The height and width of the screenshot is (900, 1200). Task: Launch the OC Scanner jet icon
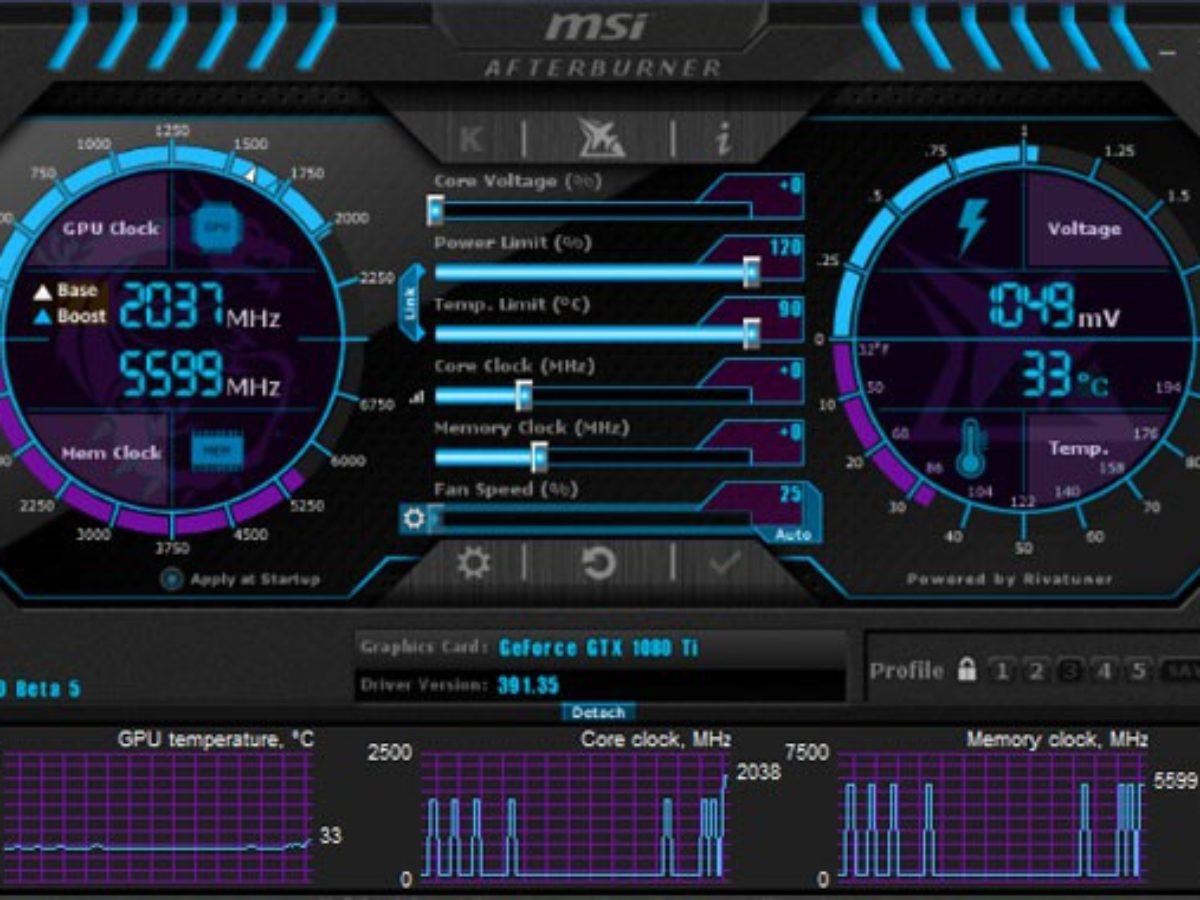[x=601, y=138]
